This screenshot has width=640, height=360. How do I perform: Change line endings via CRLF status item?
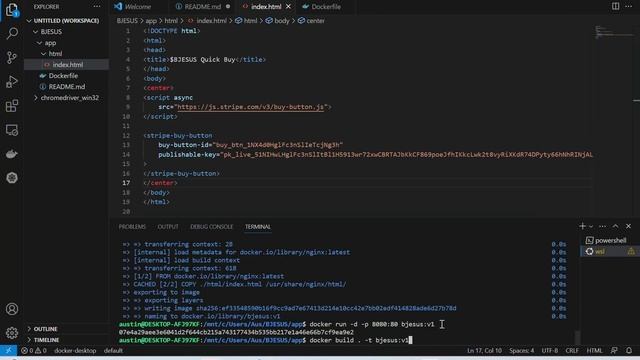[x=572, y=350]
